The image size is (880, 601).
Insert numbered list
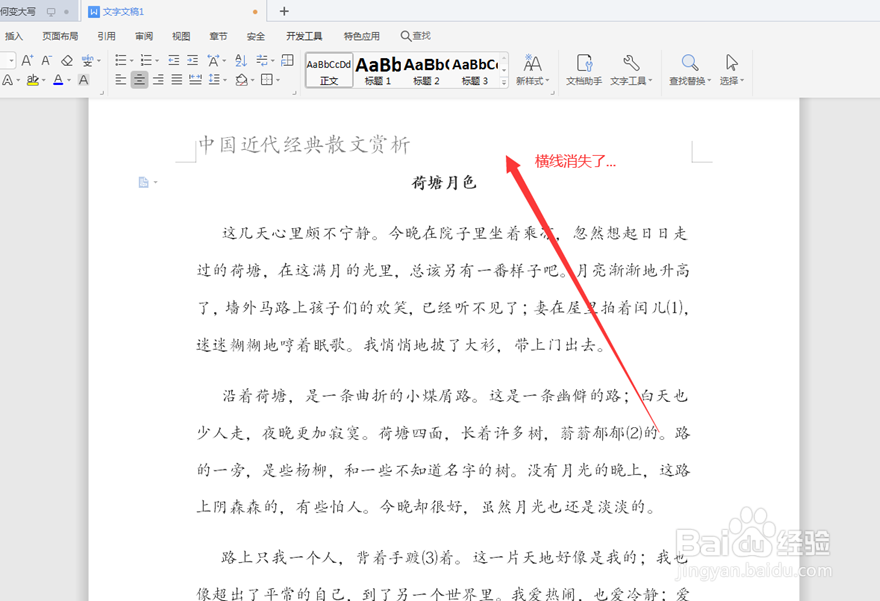click(146, 61)
